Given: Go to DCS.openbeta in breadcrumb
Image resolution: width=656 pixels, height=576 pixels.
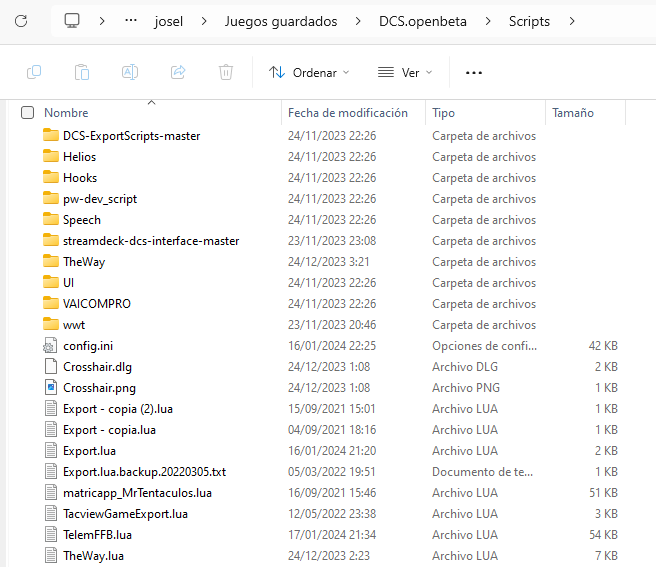Looking at the screenshot, I should click(x=423, y=21).
